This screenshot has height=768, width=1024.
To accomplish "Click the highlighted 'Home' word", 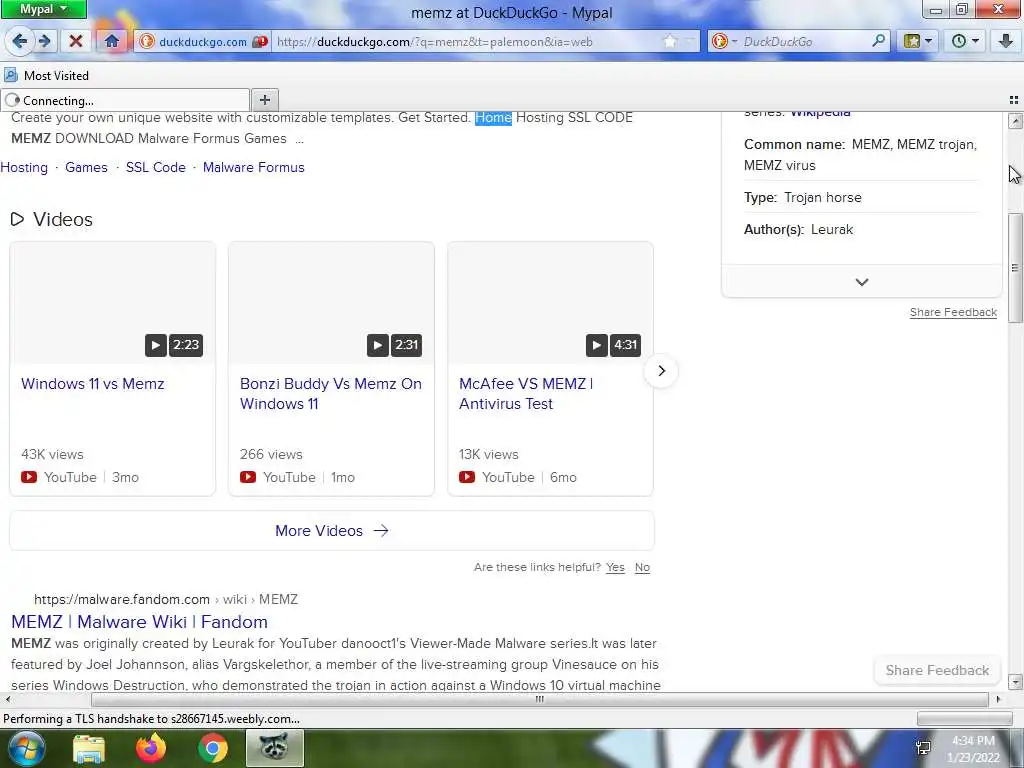I will (x=493, y=118).
